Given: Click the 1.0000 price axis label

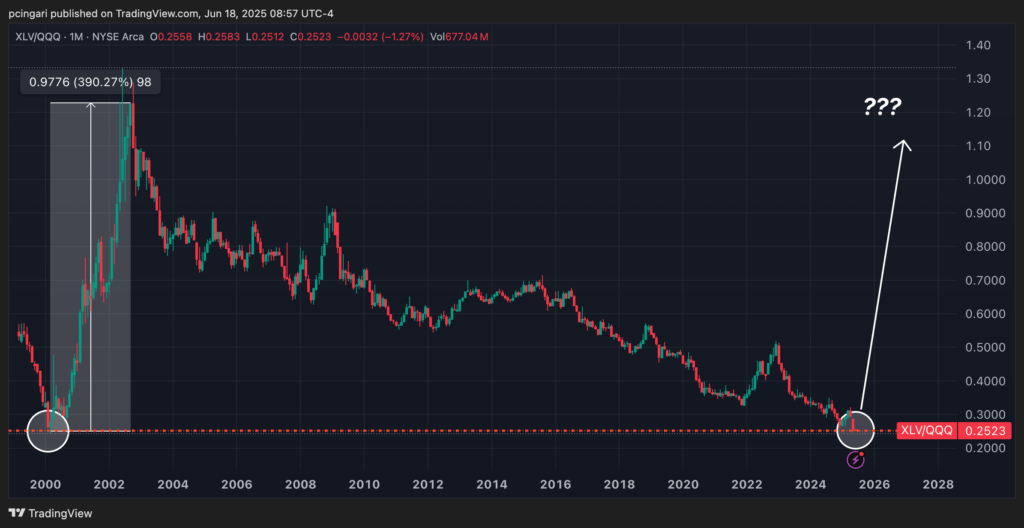Looking at the screenshot, I should click(984, 180).
